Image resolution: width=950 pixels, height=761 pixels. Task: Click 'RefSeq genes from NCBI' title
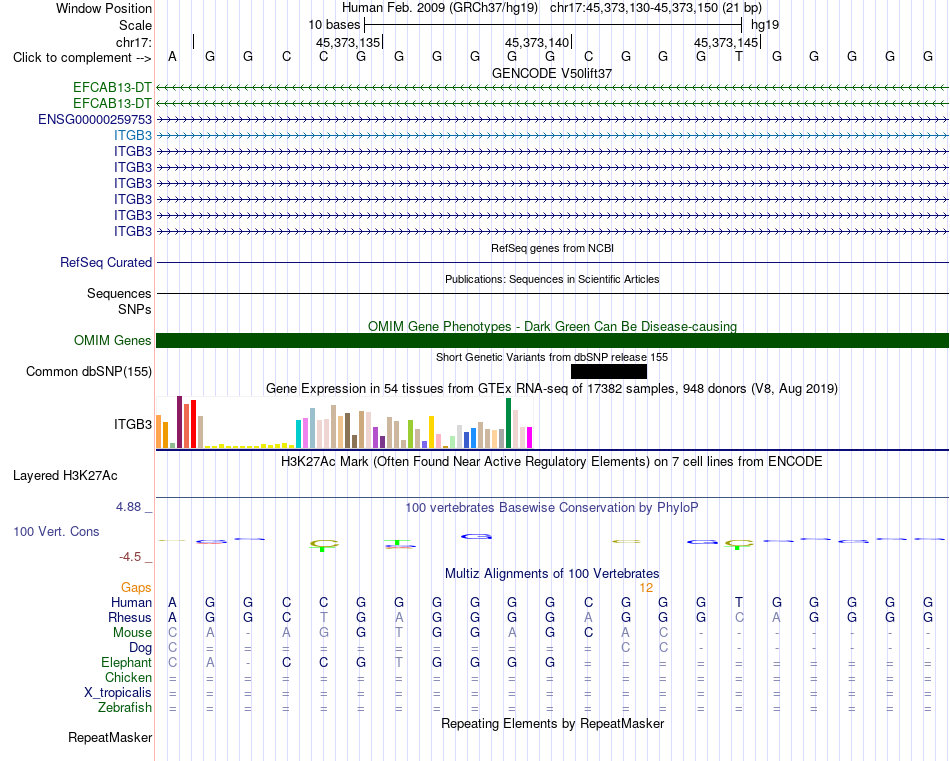pyautogui.click(x=552, y=248)
